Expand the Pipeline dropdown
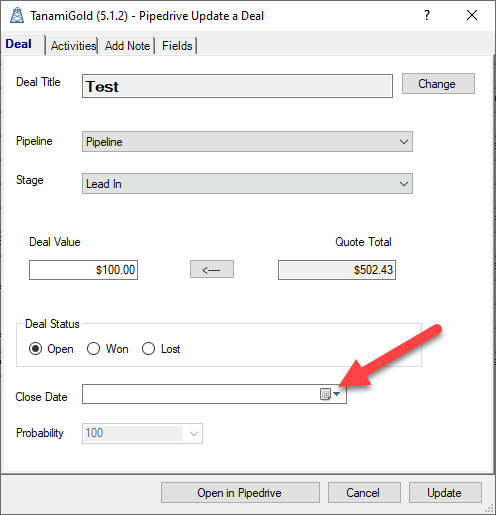The image size is (496, 515). pyautogui.click(x=247, y=142)
